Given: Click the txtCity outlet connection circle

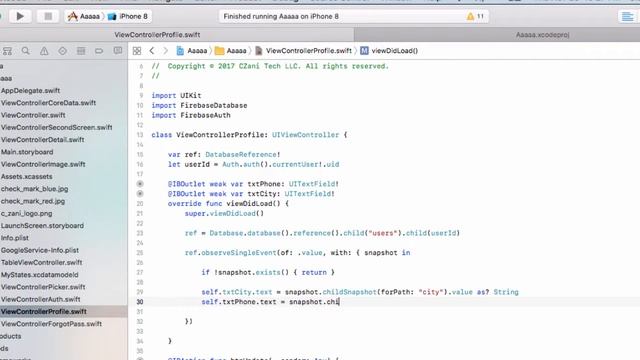Looking at the screenshot, I should pyautogui.click(x=140, y=194).
